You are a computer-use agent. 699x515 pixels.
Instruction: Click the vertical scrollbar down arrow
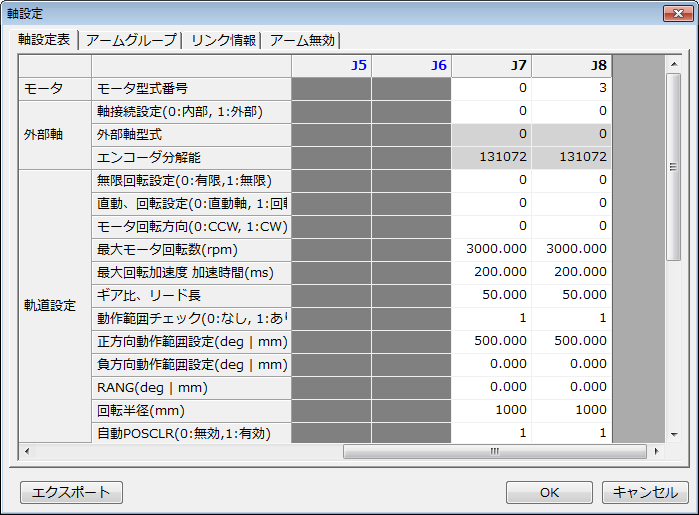click(673, 434)
